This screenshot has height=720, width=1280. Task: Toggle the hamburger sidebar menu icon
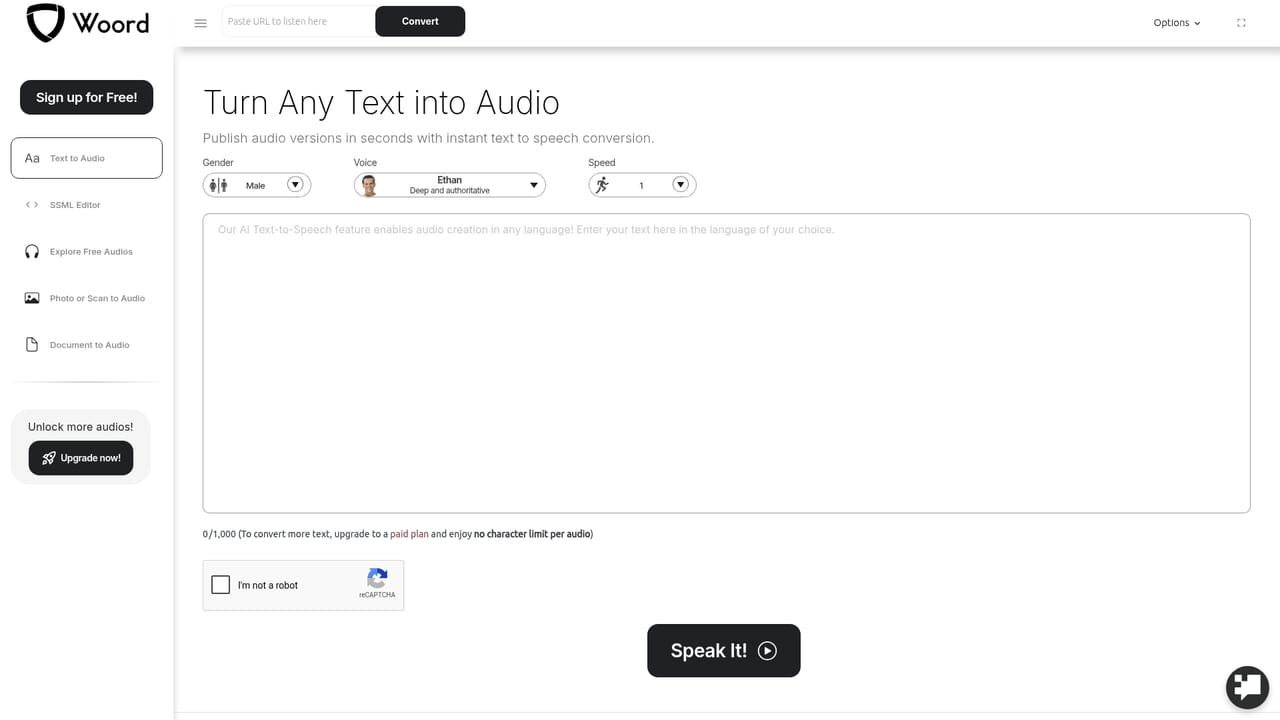[200, 23]
